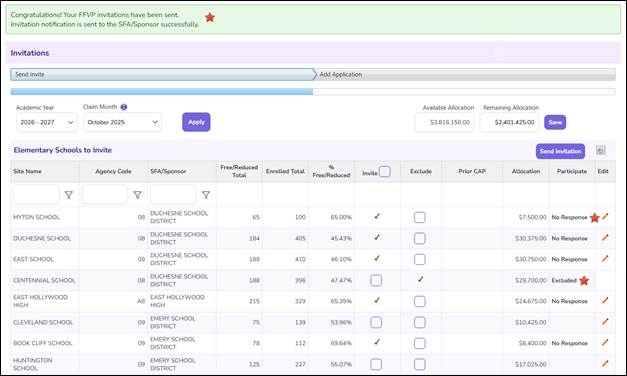
Task: Check Invite box for Cleveland School
Action: tap(376, 322)
